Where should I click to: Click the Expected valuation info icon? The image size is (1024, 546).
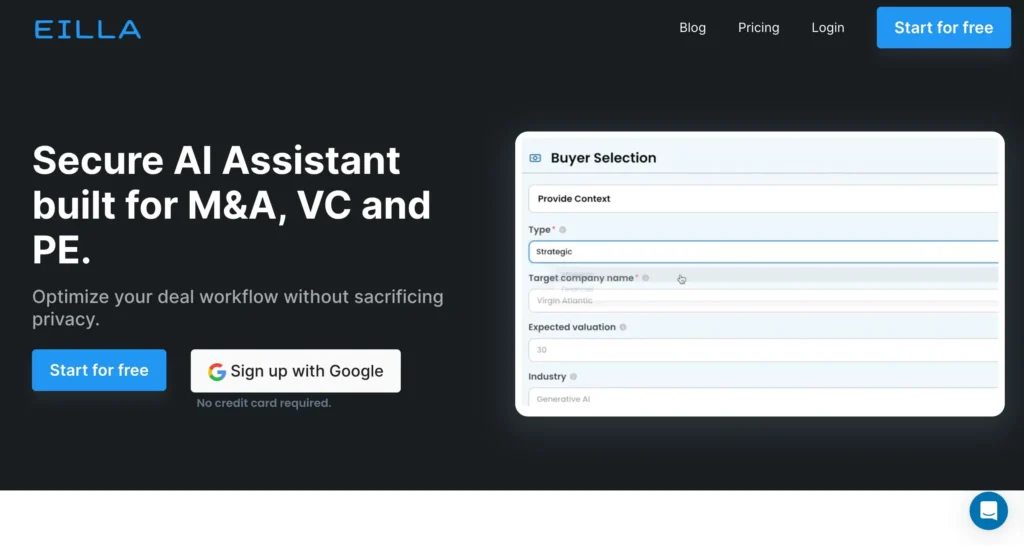[x=623, y=327]
